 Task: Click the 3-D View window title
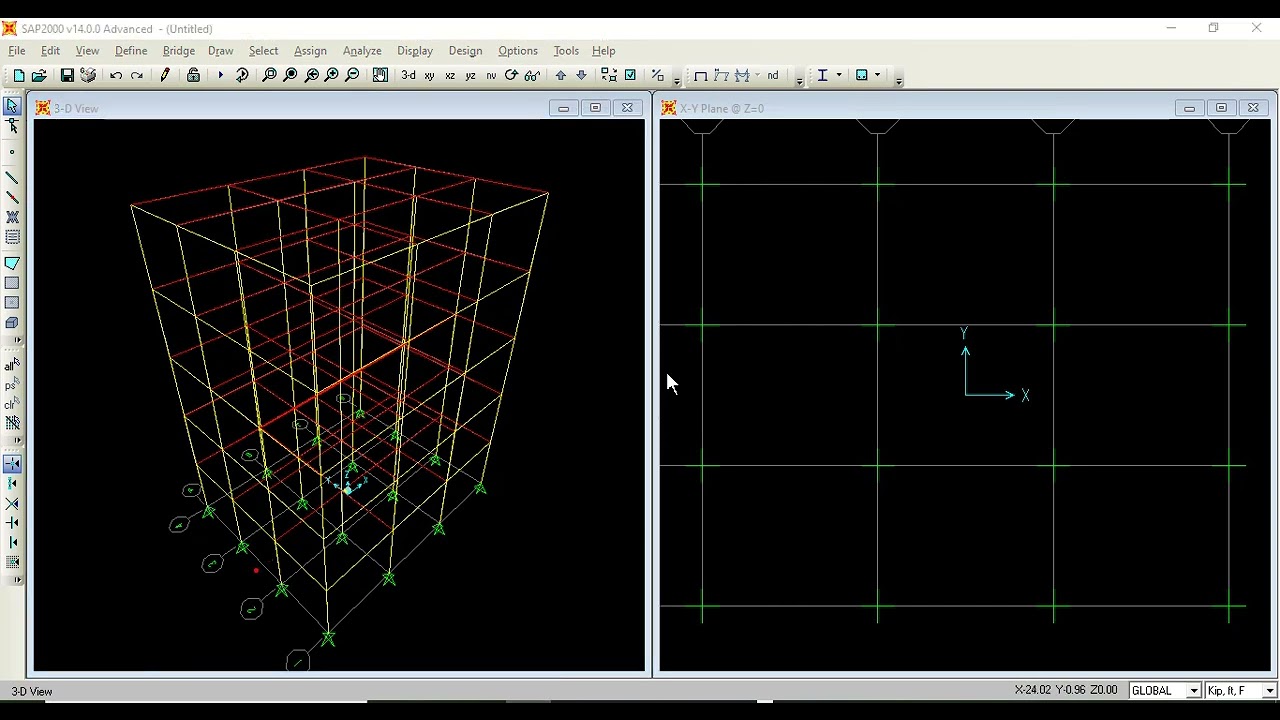click(x=76, y=108)
